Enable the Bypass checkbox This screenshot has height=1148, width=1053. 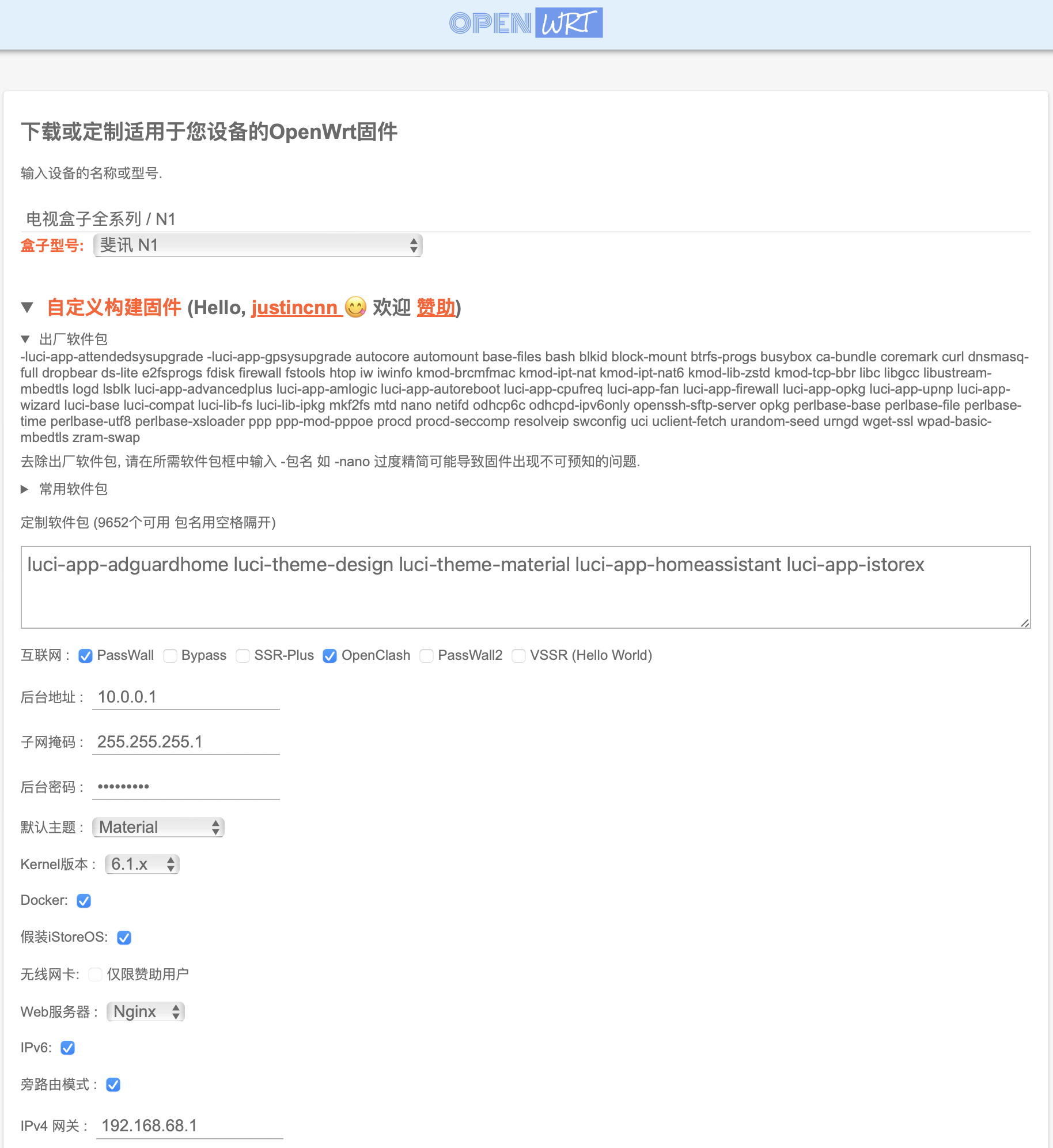170,656
